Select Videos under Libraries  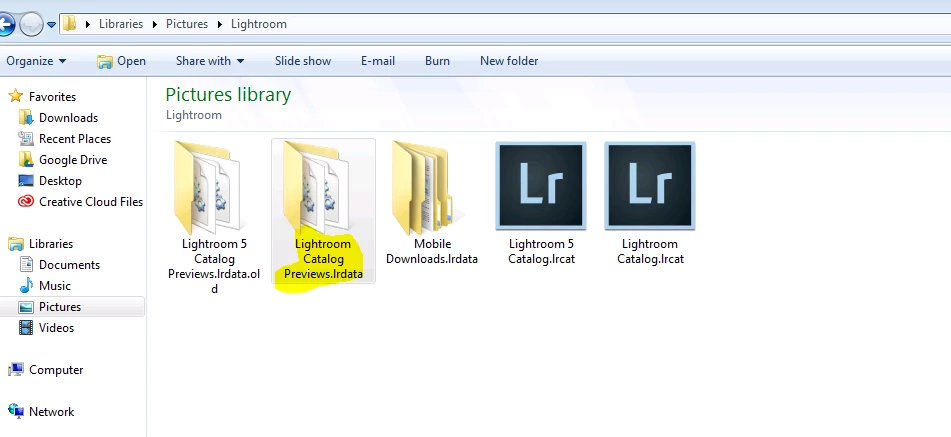(x=56, y=327)
